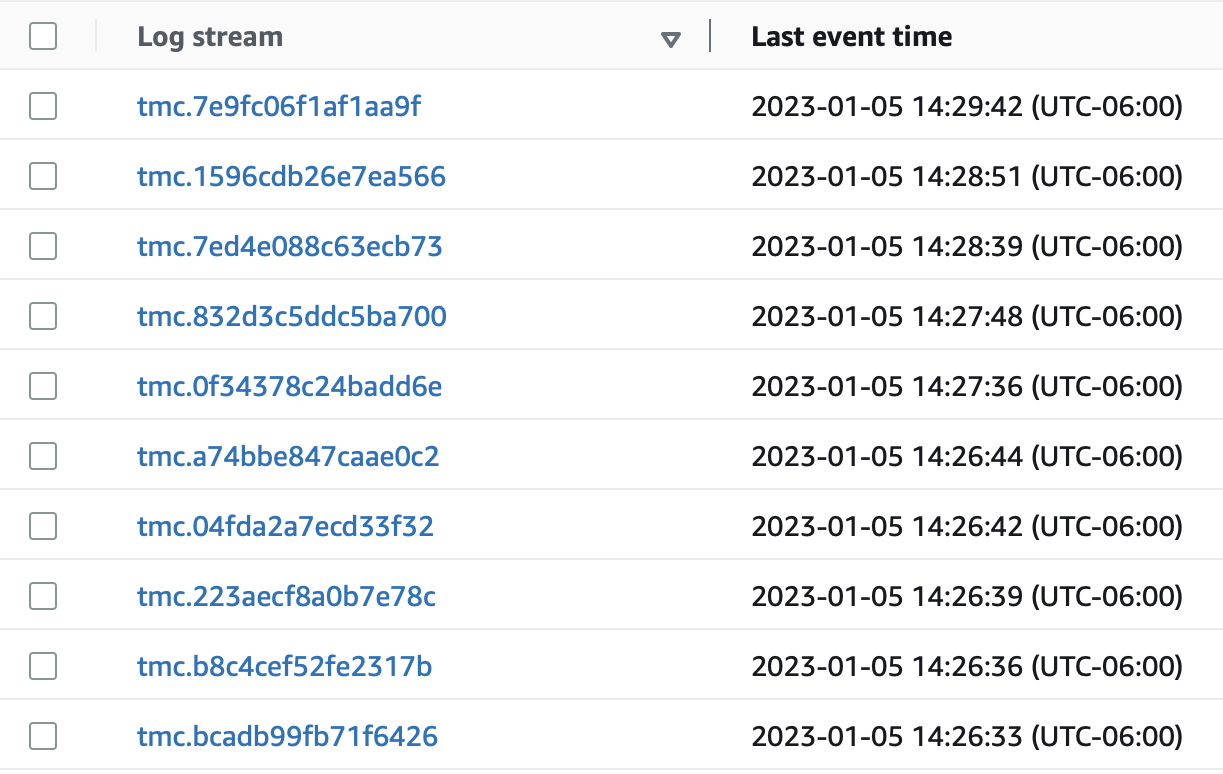Open log stream tmc.7e9fc06f1af1aa9f
Screen dimensions: 1223x774
(x=278, y=105)
